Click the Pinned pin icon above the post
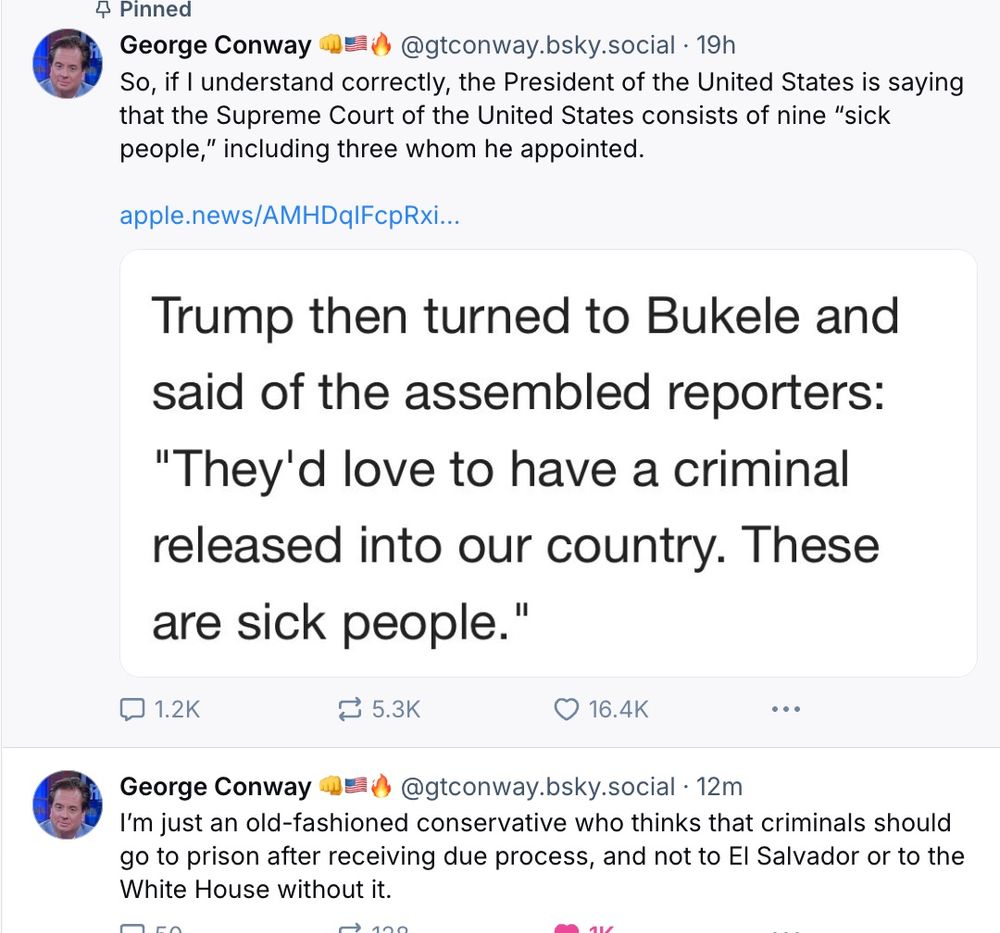This screenshot has width=1000, height=933. click(x=102, y=8)
